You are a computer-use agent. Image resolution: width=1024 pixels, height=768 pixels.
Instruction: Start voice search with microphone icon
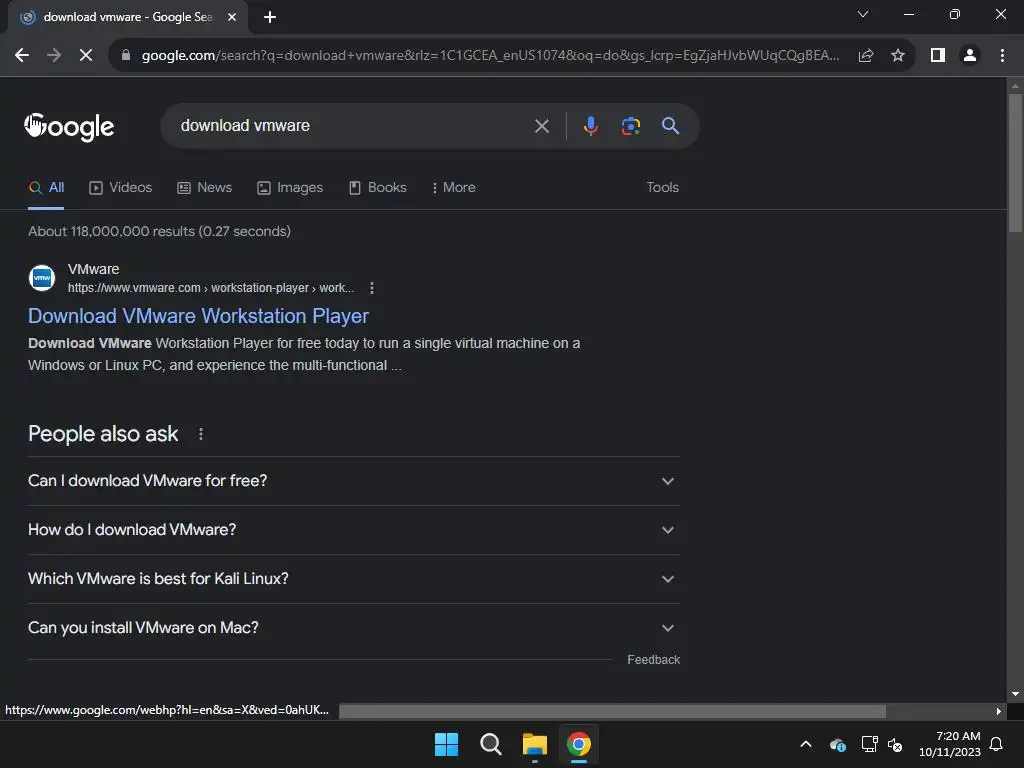pos(590,125)
